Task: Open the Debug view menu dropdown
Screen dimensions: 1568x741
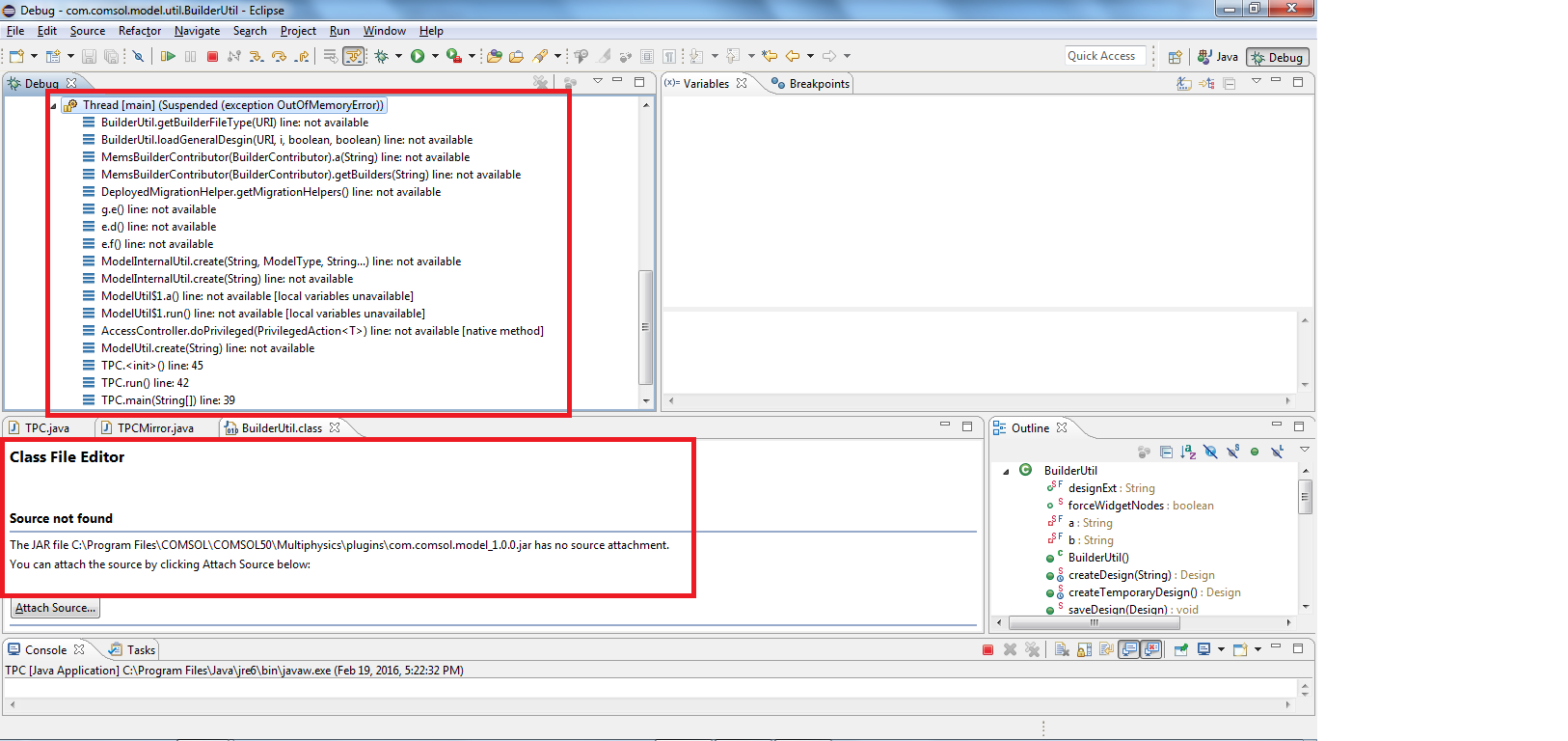Action: point(598,81)
